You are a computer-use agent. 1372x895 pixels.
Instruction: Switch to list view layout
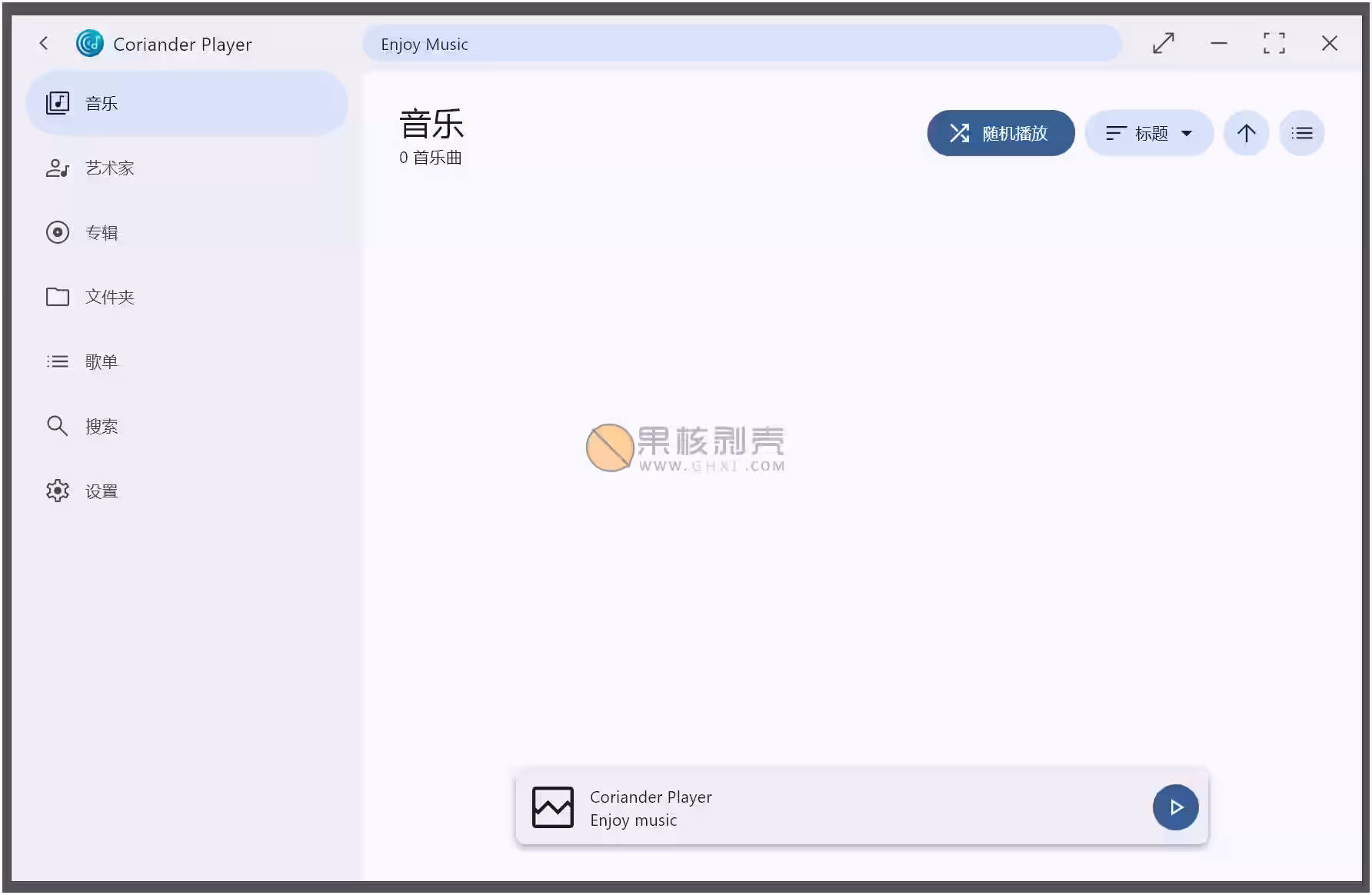tap(1302, 132)
